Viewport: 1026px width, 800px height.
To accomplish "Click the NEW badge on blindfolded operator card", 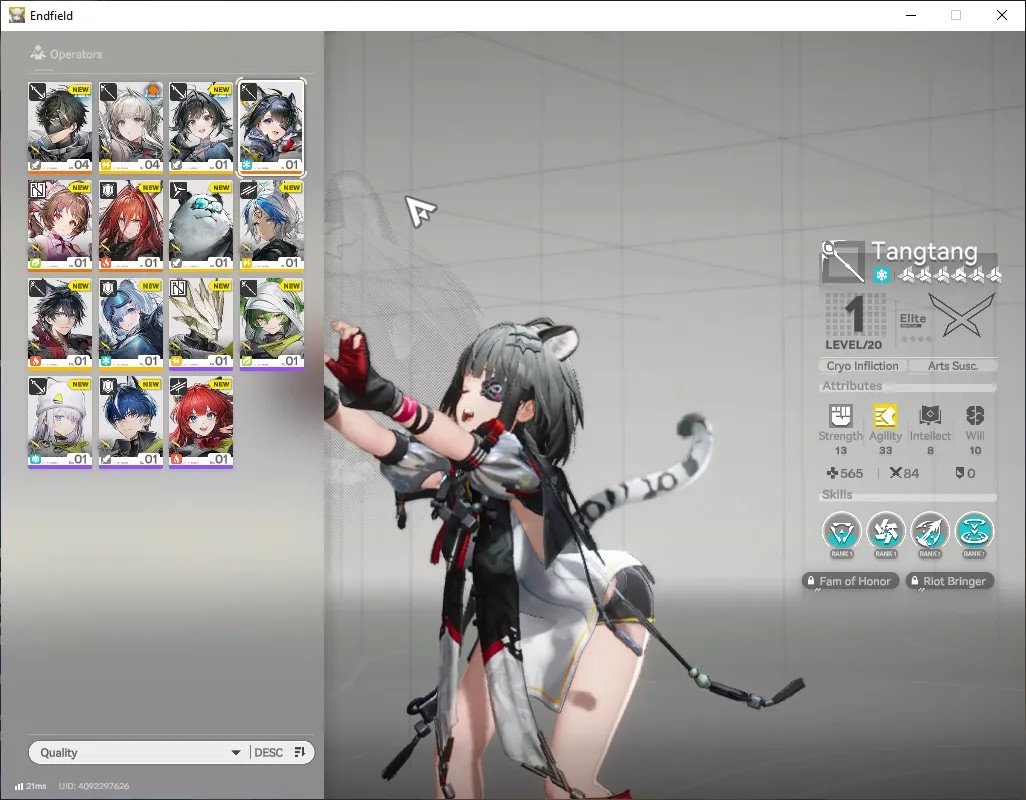I will point(80,90).
